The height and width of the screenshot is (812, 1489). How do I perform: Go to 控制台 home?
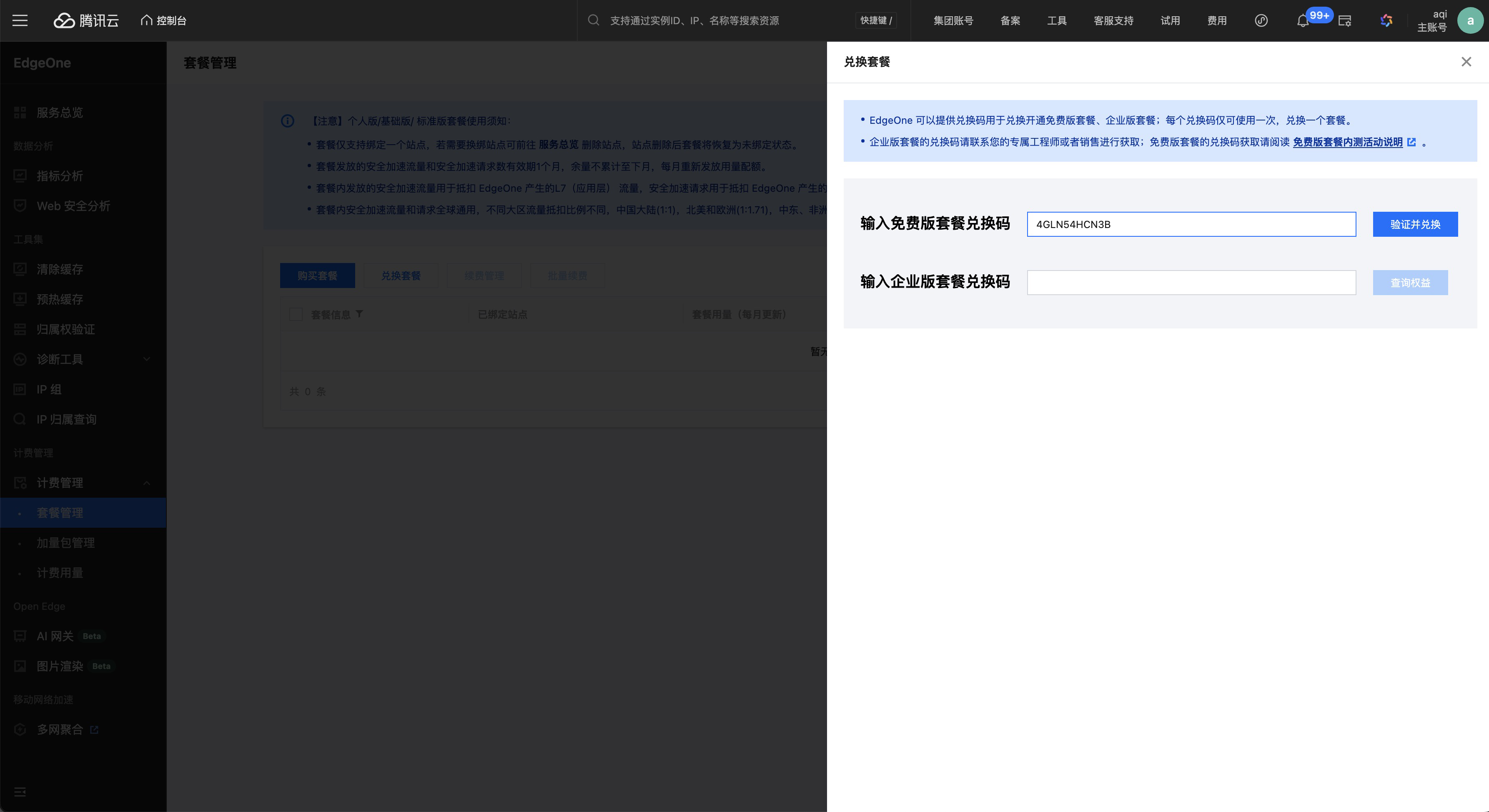163,20
